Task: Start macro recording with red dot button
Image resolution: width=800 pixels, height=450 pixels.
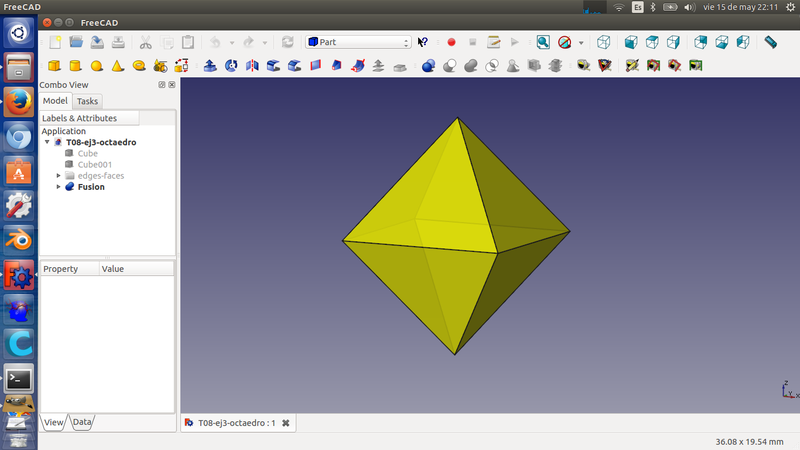Action: coord(451,42)
